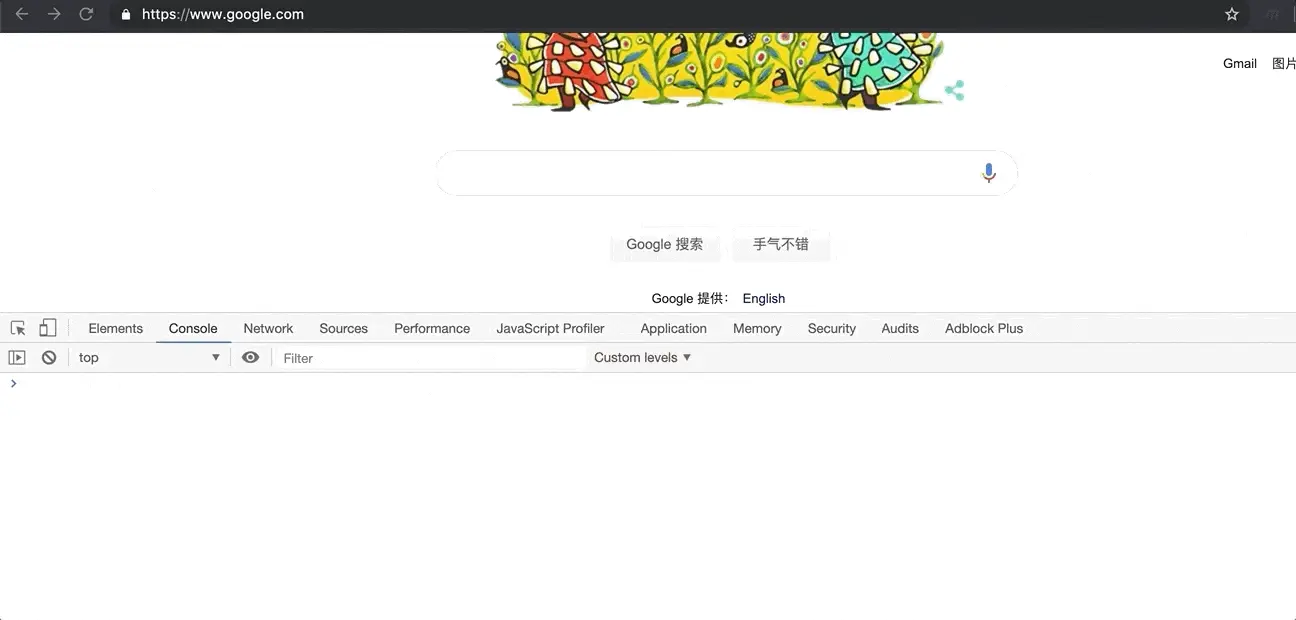The width and height of the screenshot is (1296, 620).
Task: View site info via the lock icon
Action: coord(125,15)
